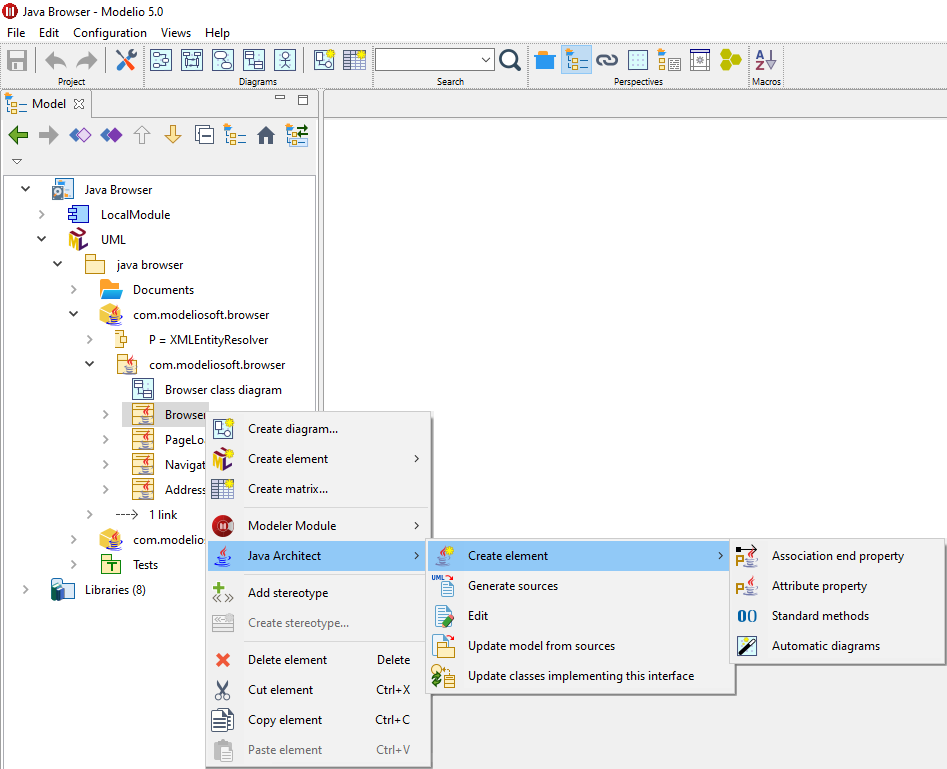This screenshot has height=769, width=947.
Task: Navigate back with green left arrow
Action: (x=18, y=135)
